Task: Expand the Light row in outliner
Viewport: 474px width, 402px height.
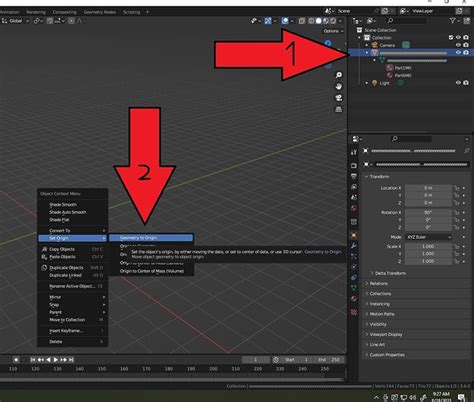Action: click(367, 83)
